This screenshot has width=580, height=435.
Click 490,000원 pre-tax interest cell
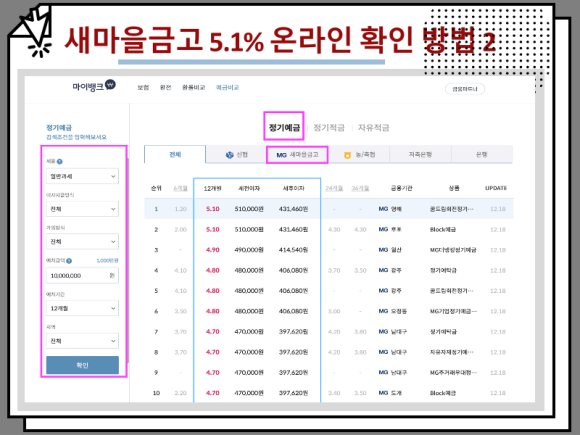(x=249, y=250)
